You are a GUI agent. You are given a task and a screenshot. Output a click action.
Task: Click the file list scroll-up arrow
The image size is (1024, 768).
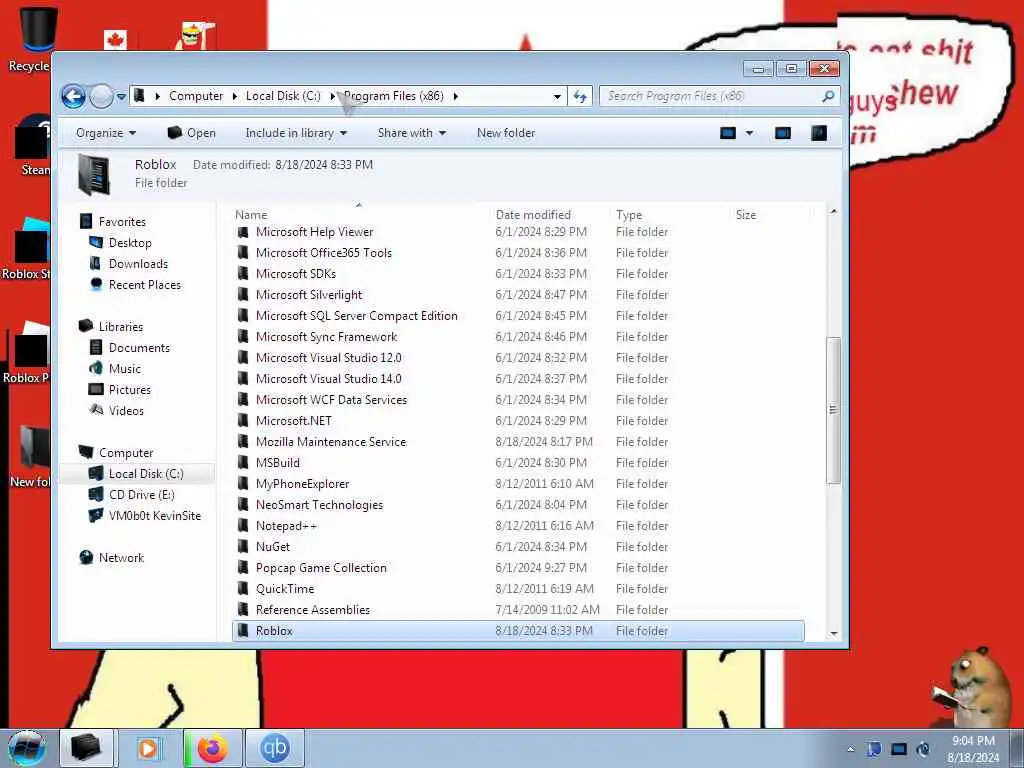(x=833, y=212)
